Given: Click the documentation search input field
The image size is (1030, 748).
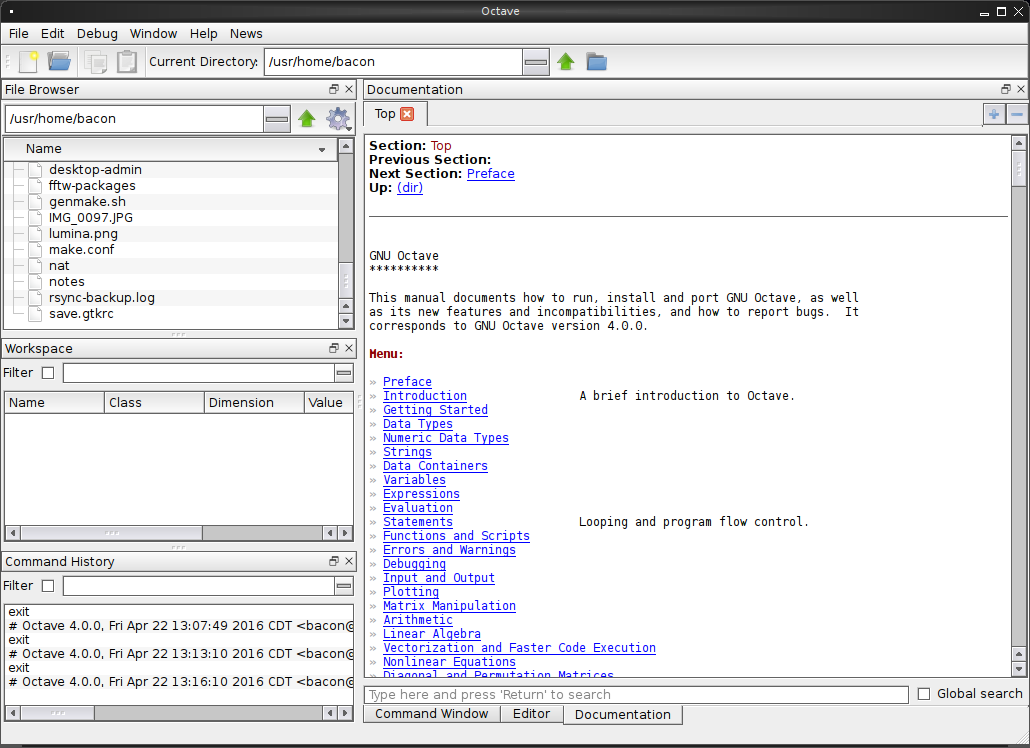Looking at the screenshot, I should [636, 695].
